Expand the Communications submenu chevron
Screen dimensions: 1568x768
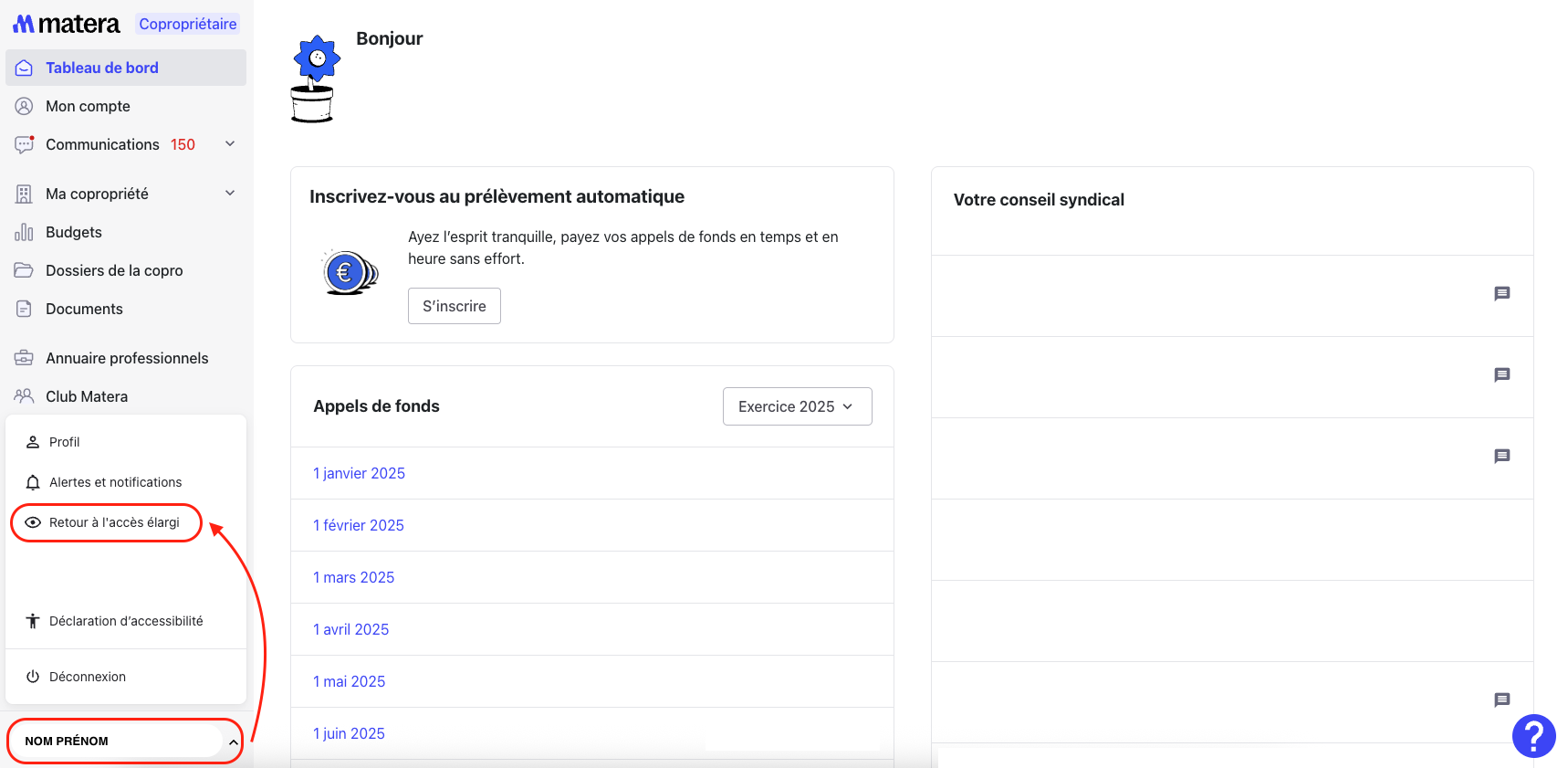pos(230,144)
